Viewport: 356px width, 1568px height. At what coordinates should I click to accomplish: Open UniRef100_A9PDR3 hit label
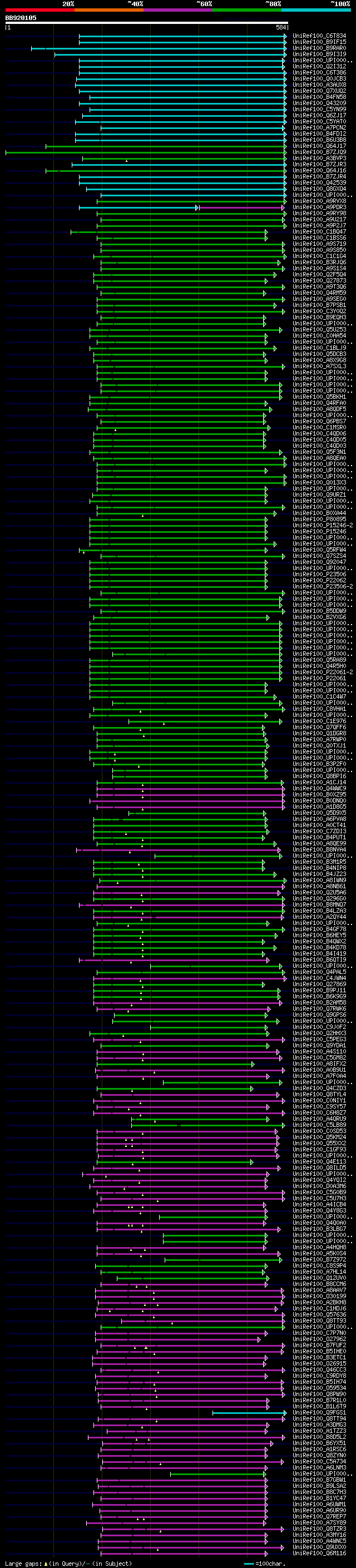tap(319, 207)
